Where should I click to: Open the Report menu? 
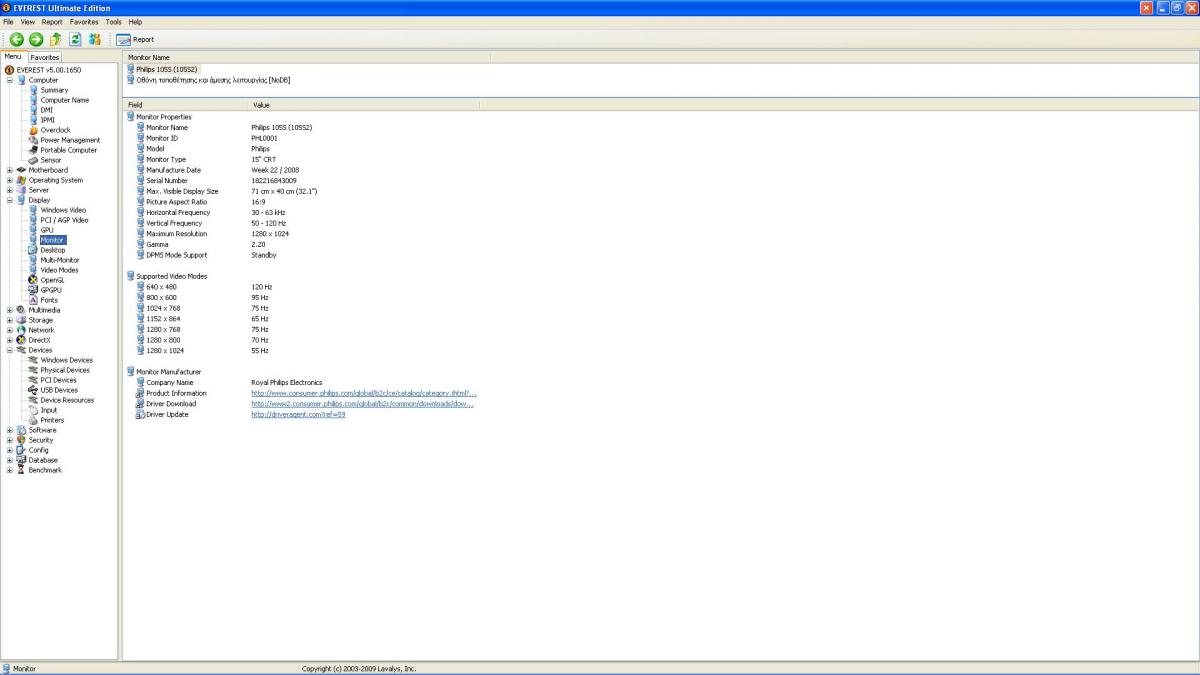[52, 21]
